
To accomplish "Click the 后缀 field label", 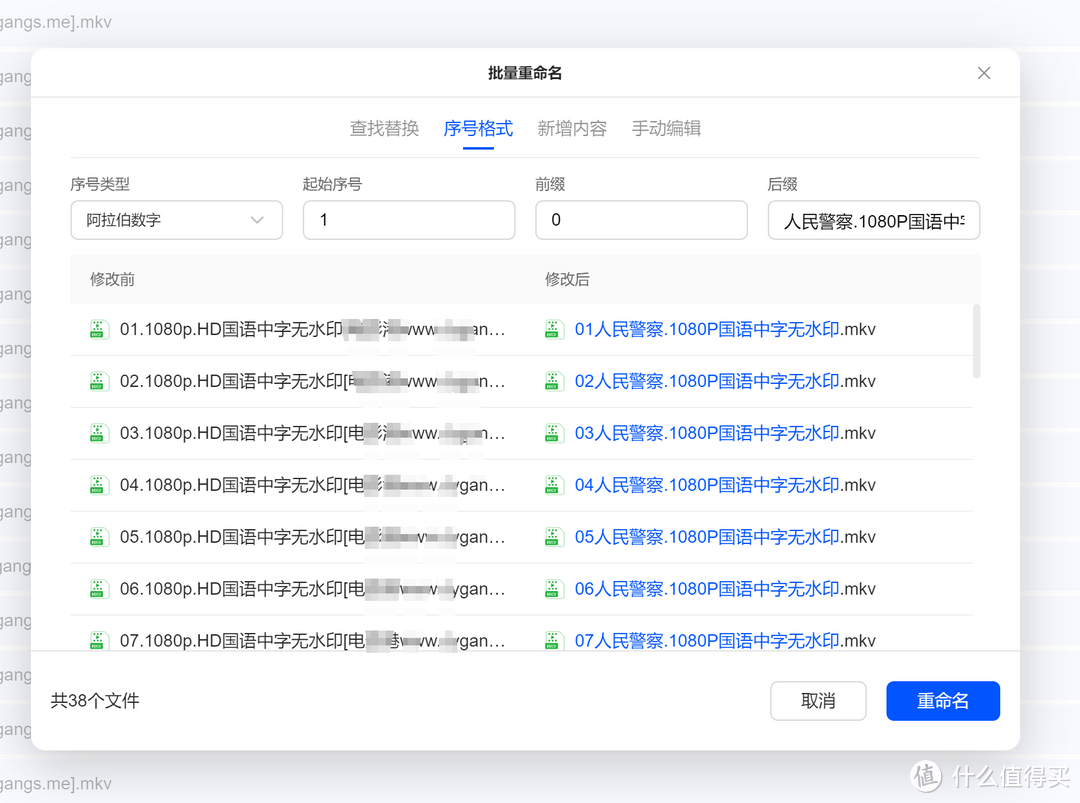I will click(782, 184).
